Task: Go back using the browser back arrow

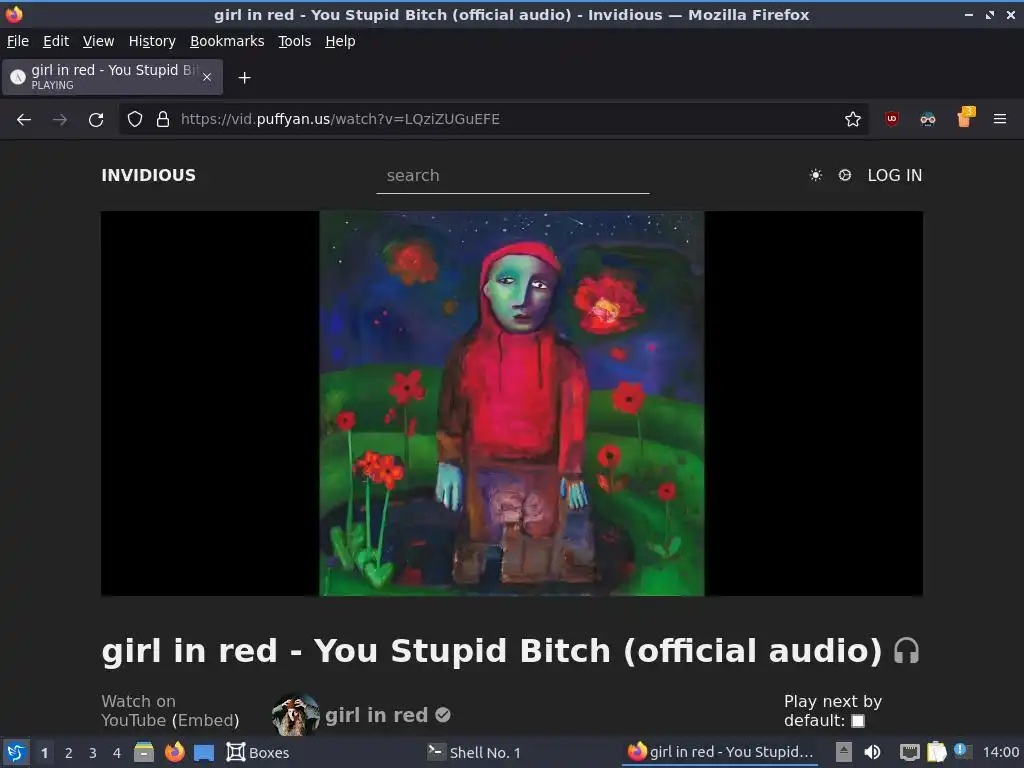Action: [x=24, y=120]
